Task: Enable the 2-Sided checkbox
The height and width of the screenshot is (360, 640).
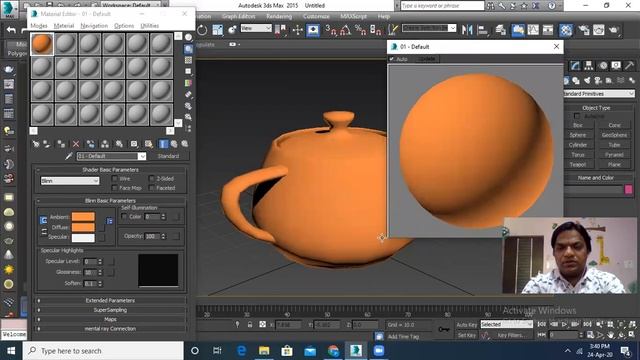Action: (x=151, y=179)
